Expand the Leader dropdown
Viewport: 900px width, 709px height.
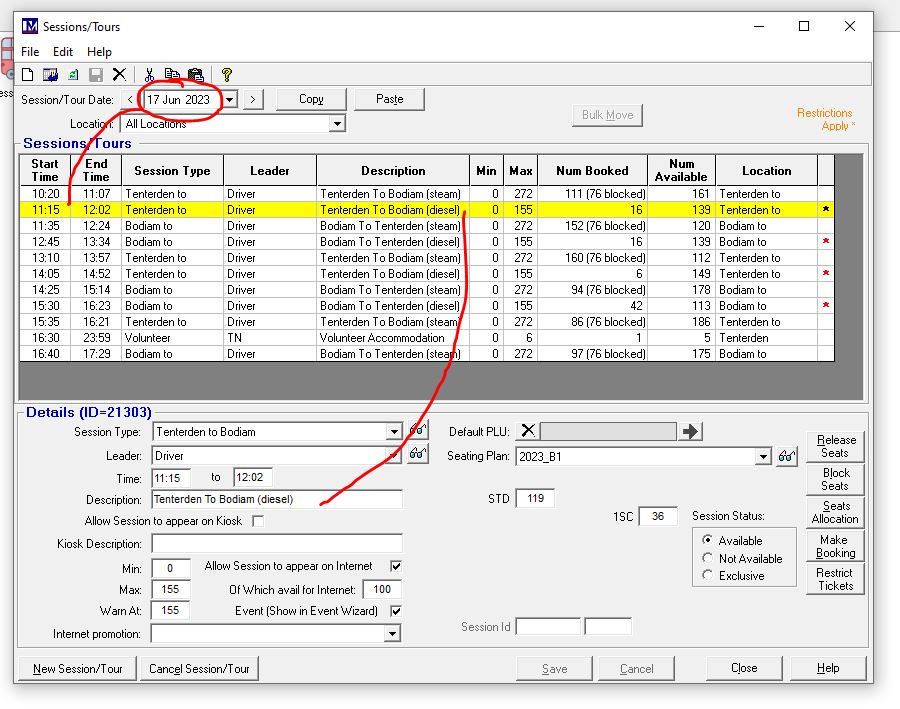tap(394, 456)
